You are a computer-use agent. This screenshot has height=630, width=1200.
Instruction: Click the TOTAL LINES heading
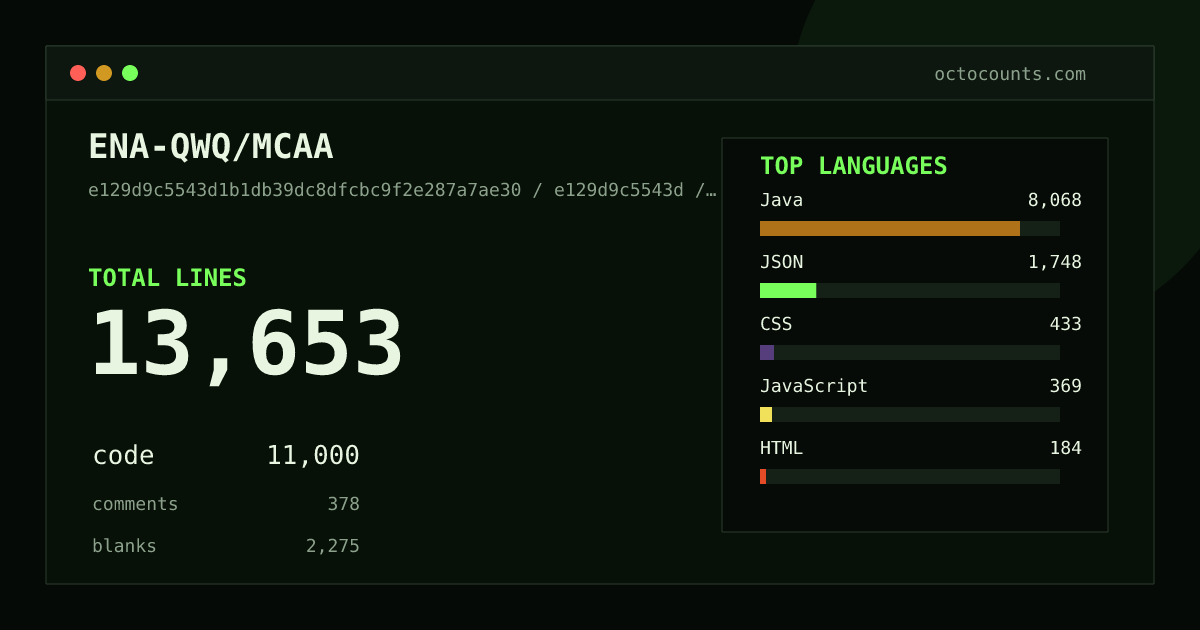pos(167,278)
